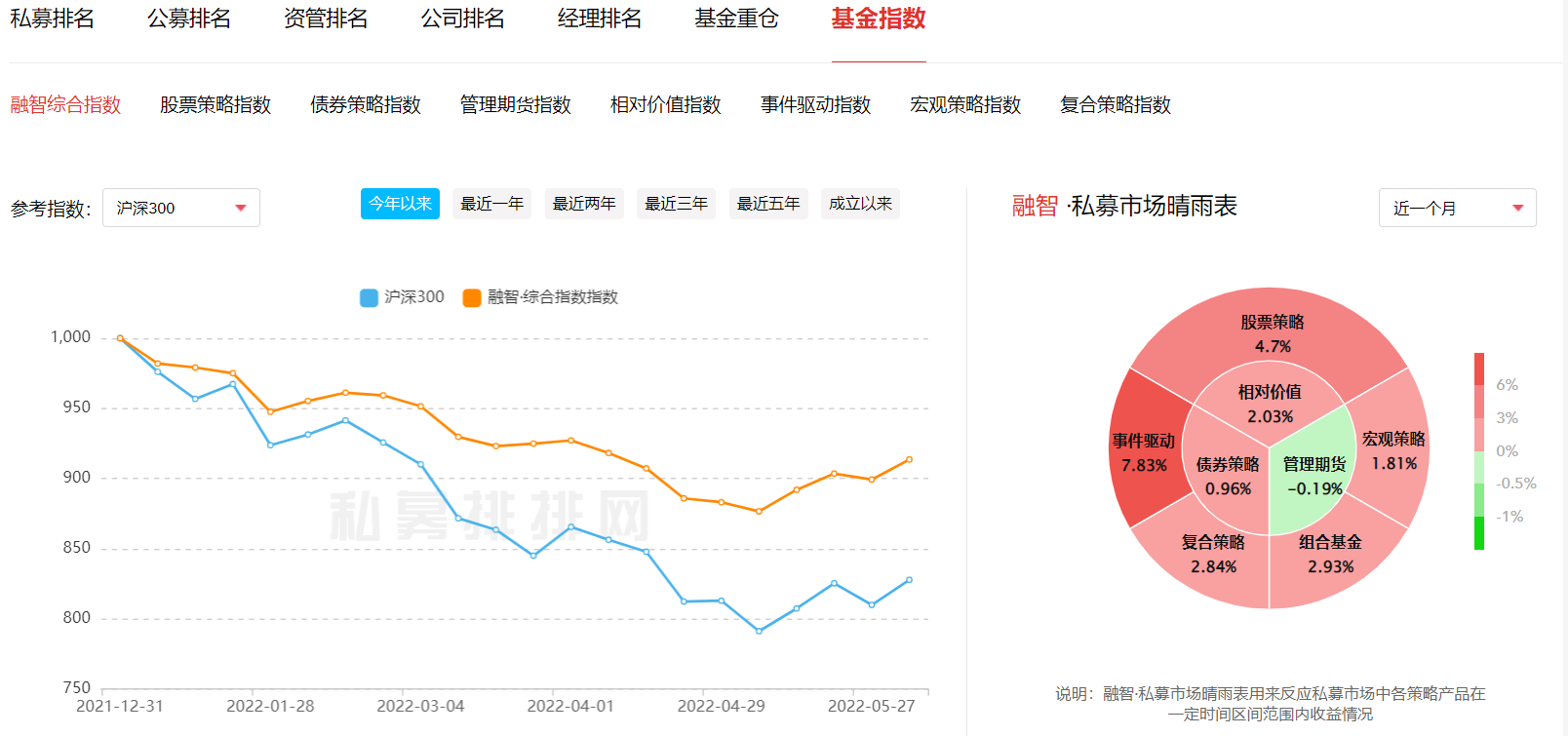Image resolution: width=1568 pixels, height=736 pixels.
Task: Switch to 事件驱动指数
Action: (x=816, y=104)
